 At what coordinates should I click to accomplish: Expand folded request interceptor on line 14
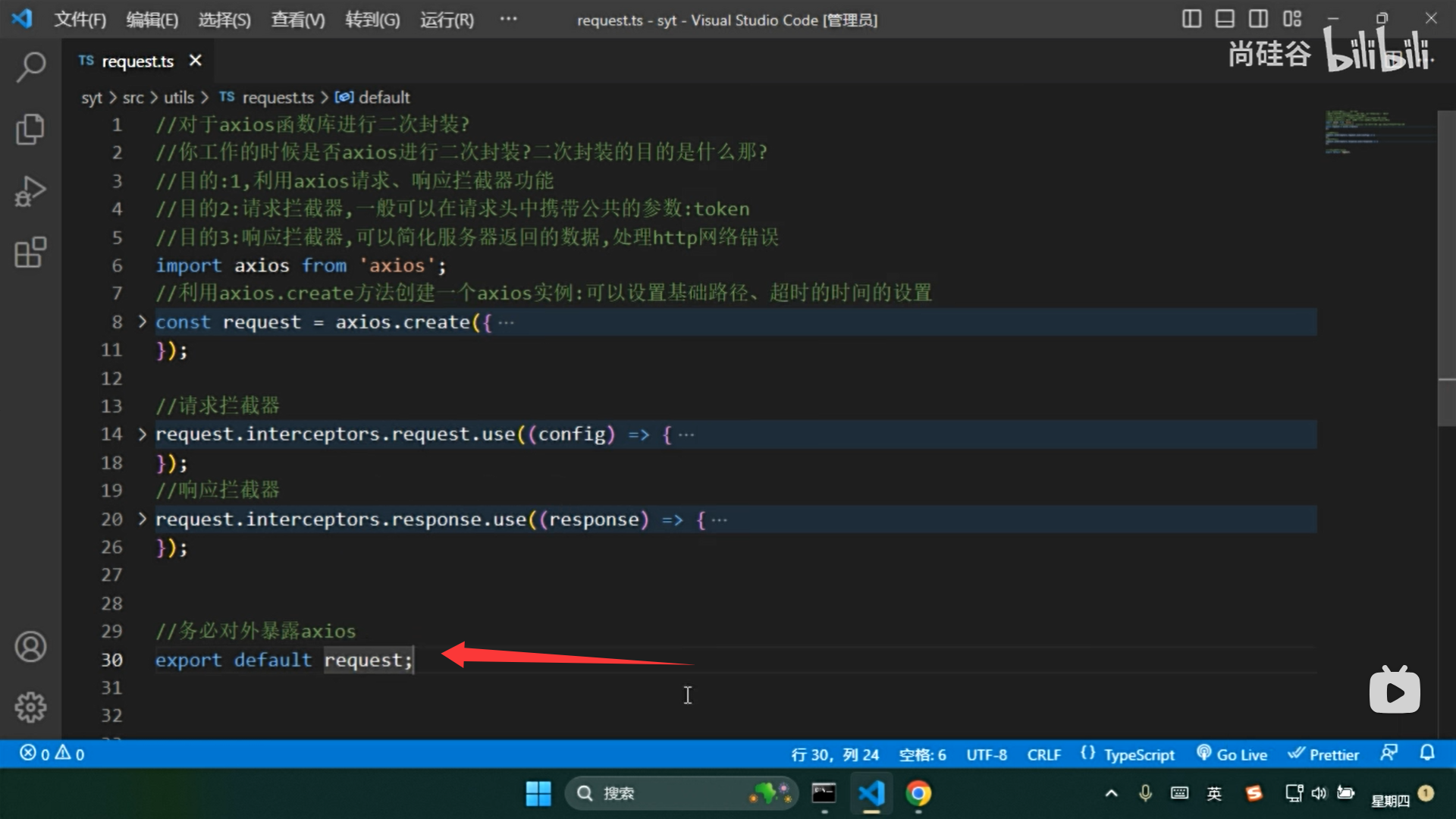point(142,435)
